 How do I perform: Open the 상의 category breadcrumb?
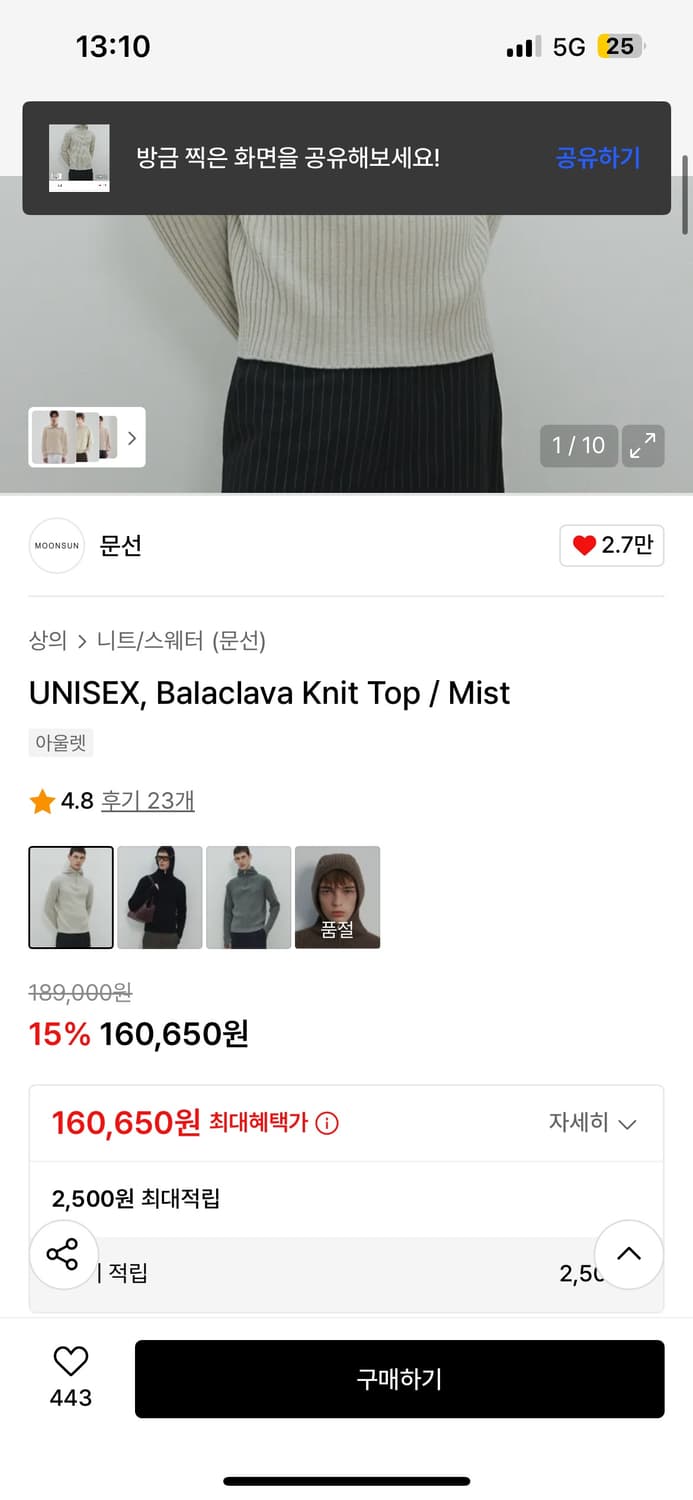pyautogui.click(x=47, y=641)
